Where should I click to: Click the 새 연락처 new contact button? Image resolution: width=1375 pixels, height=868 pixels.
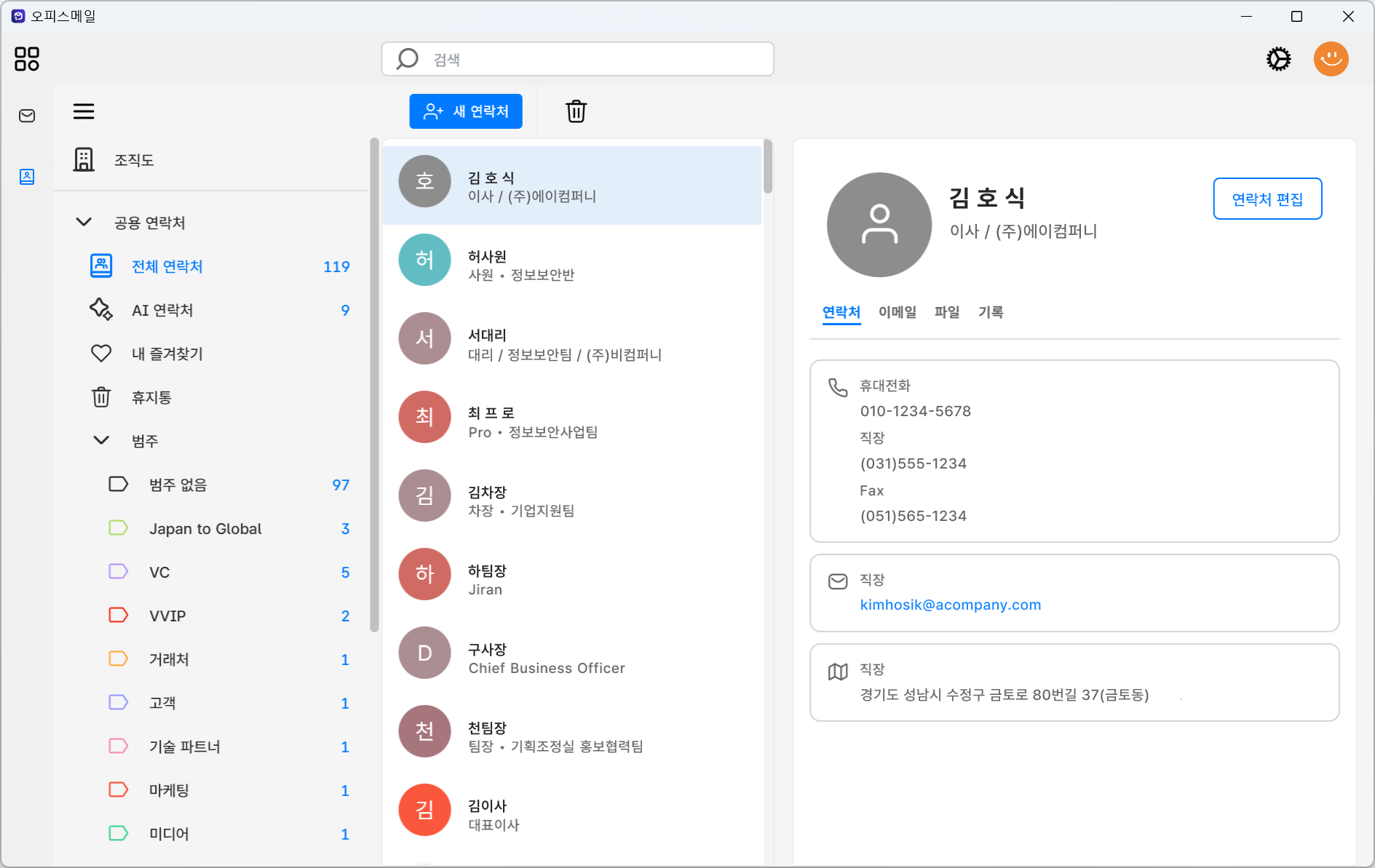pyautogui.click(x=466, y=111)
